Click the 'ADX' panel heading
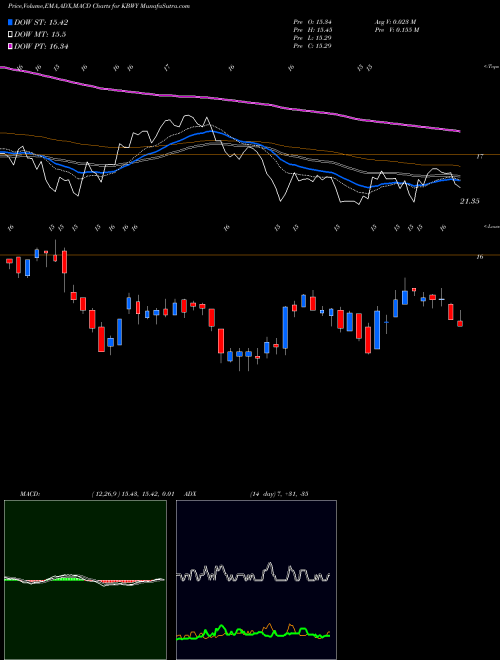This screenshot has height=660, width=500. click(x=190, y=494)
